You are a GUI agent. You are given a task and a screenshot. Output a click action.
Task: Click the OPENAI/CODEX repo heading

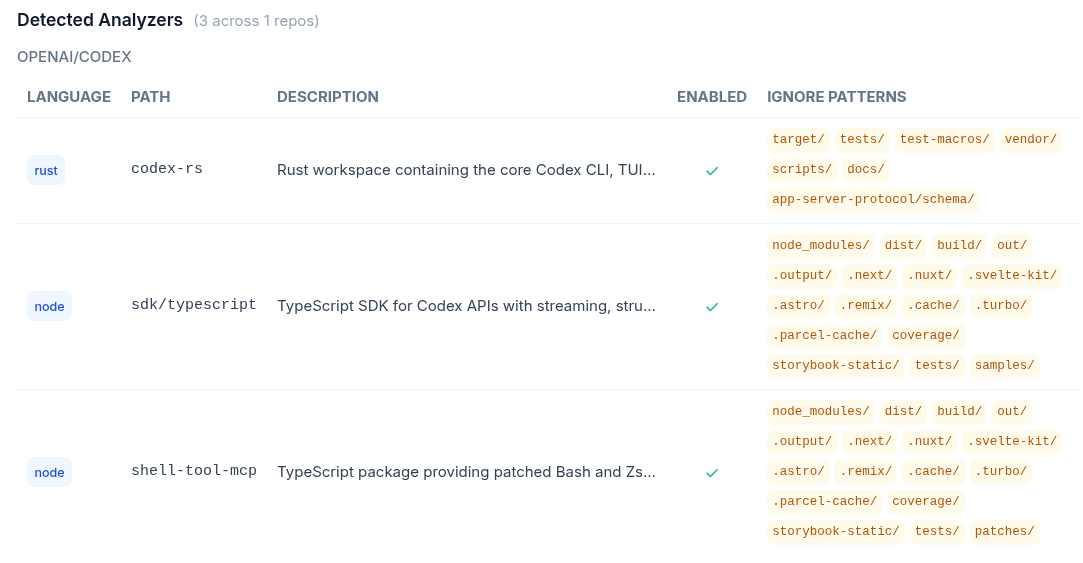click(x=74, y=57)
